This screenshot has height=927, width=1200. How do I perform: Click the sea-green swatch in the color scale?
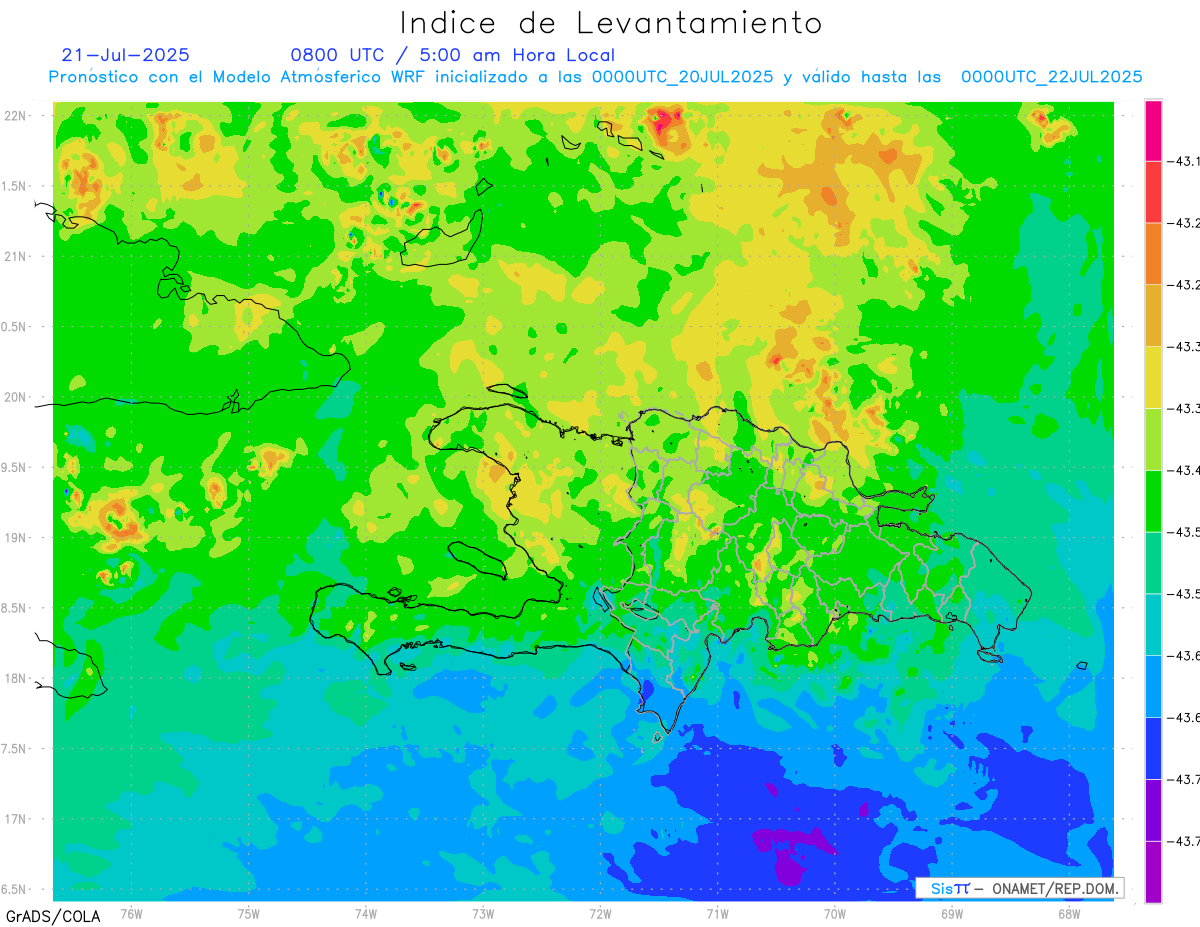tap(1153, 563)
